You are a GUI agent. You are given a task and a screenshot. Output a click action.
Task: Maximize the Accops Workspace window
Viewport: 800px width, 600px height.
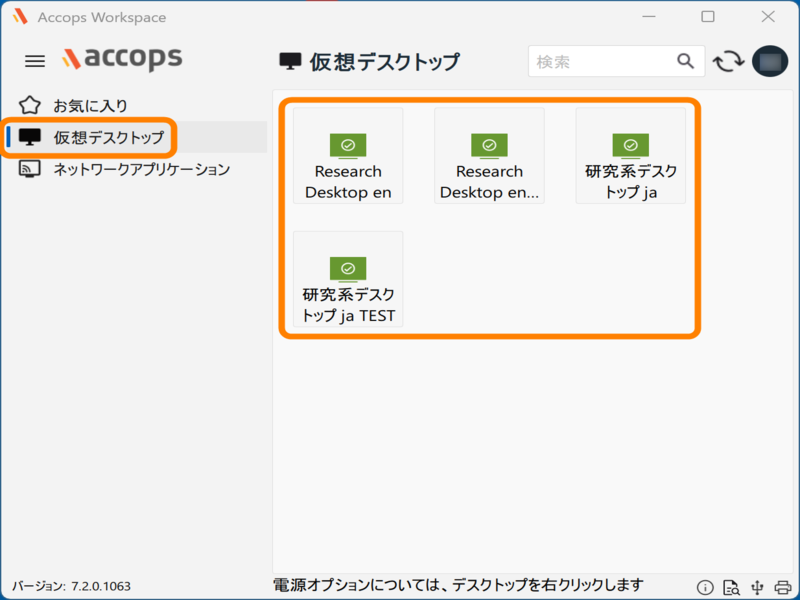708,17
